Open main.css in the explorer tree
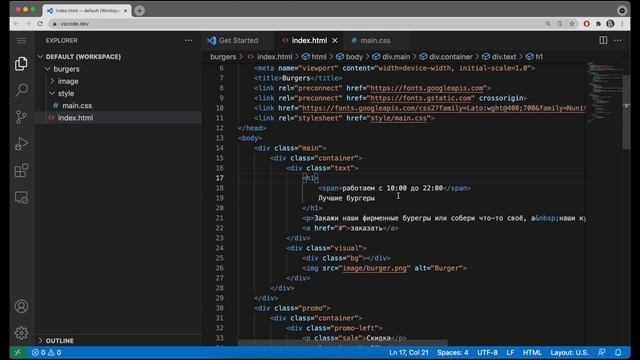This screenshot has width=640, height=360. tap(77, 106)
